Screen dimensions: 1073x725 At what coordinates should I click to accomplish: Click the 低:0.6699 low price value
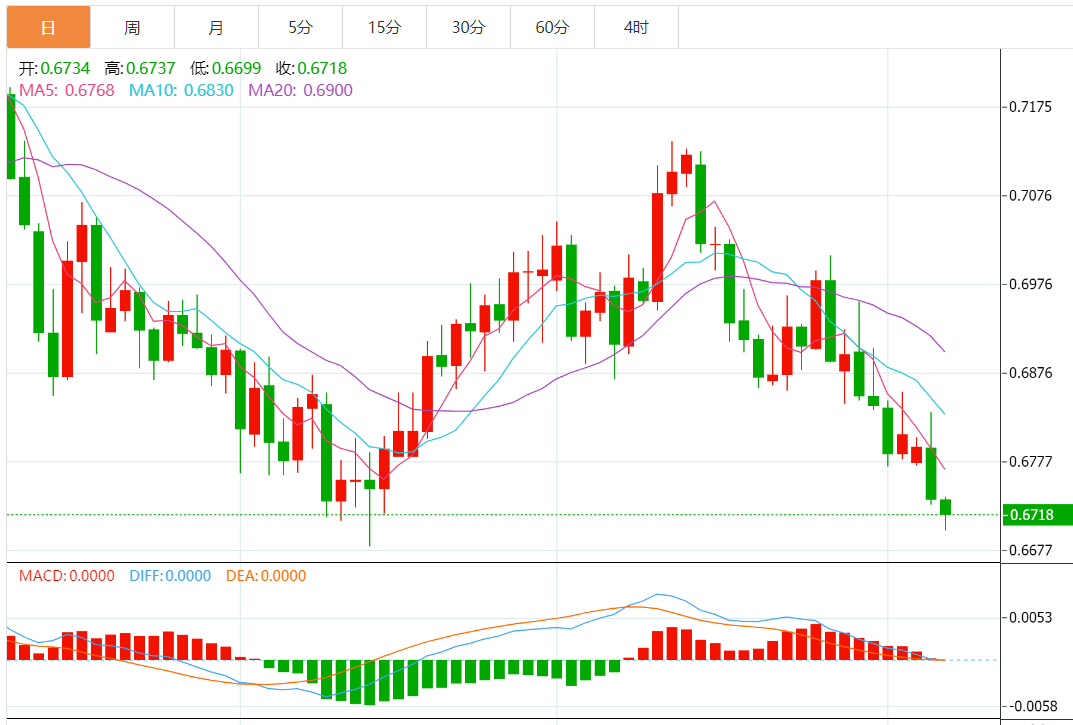pos(225,68)
